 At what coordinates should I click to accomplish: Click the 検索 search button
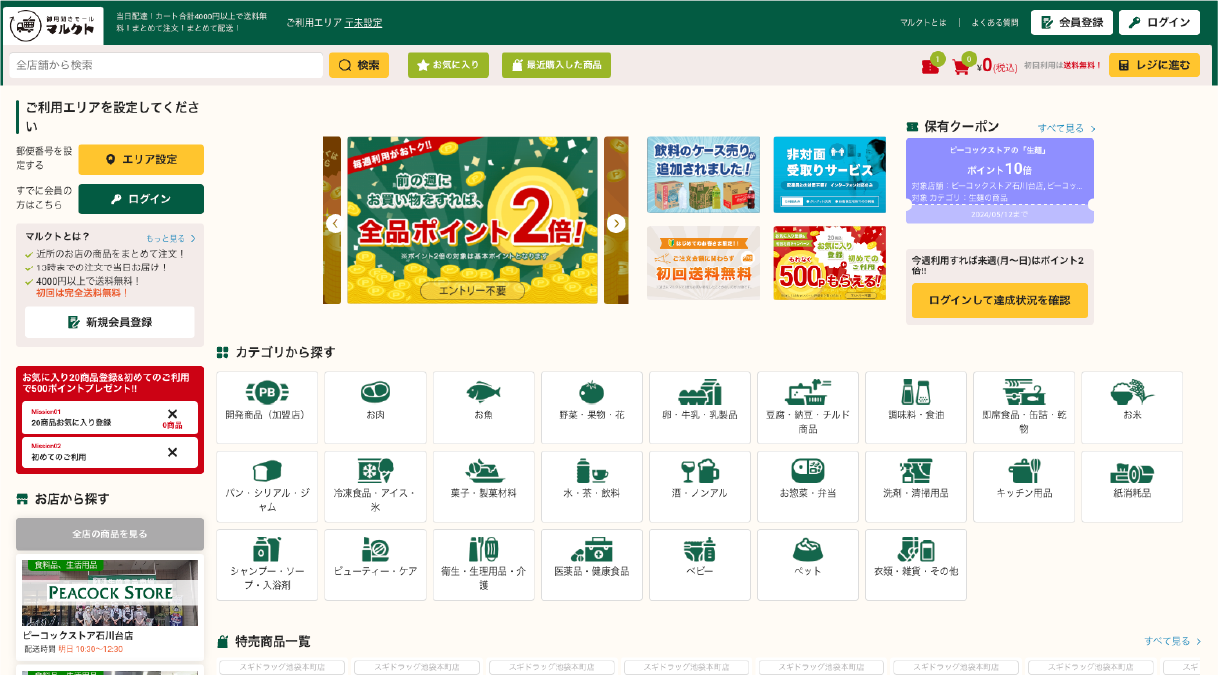359,65
